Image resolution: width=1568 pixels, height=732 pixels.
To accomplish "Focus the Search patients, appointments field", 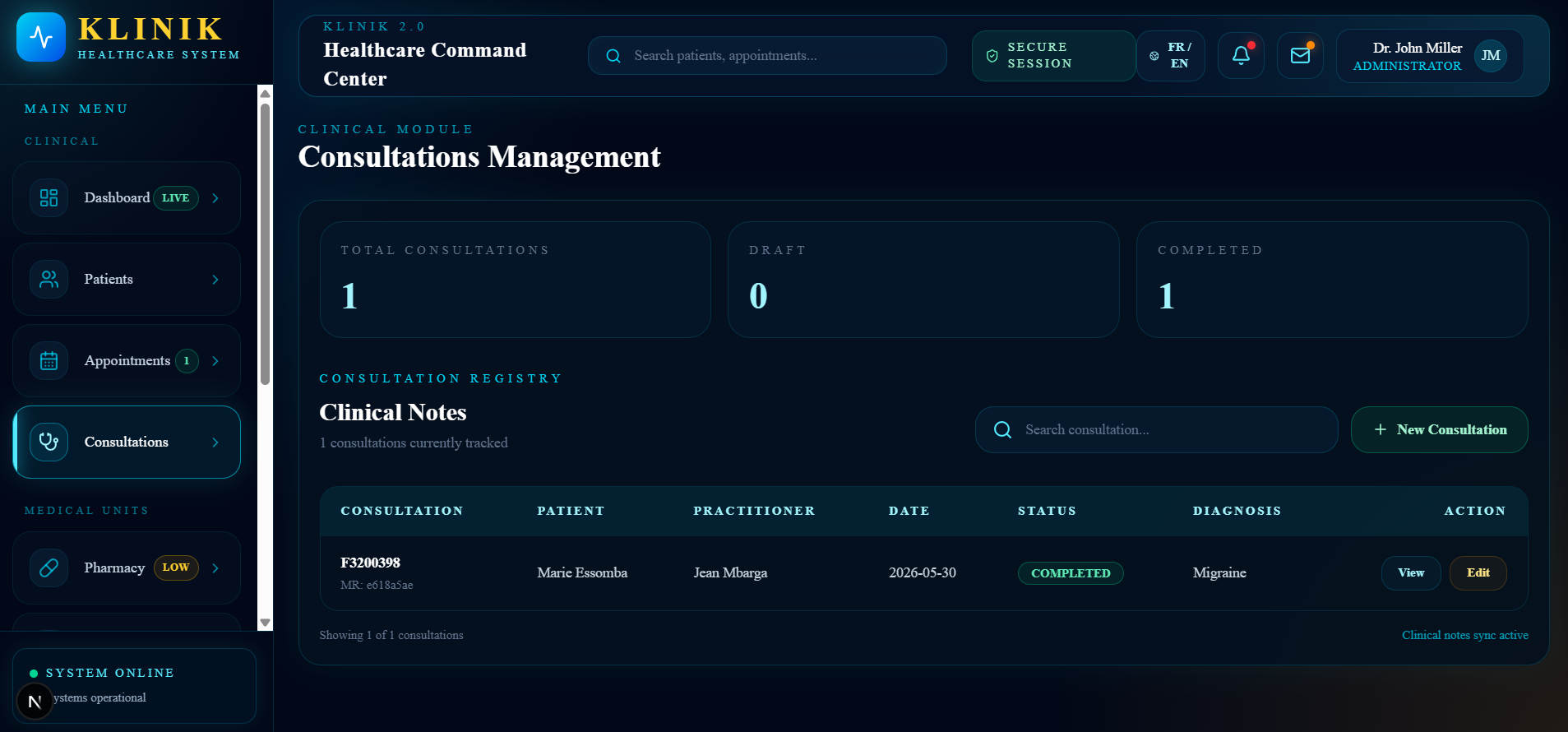I will 767,56.
